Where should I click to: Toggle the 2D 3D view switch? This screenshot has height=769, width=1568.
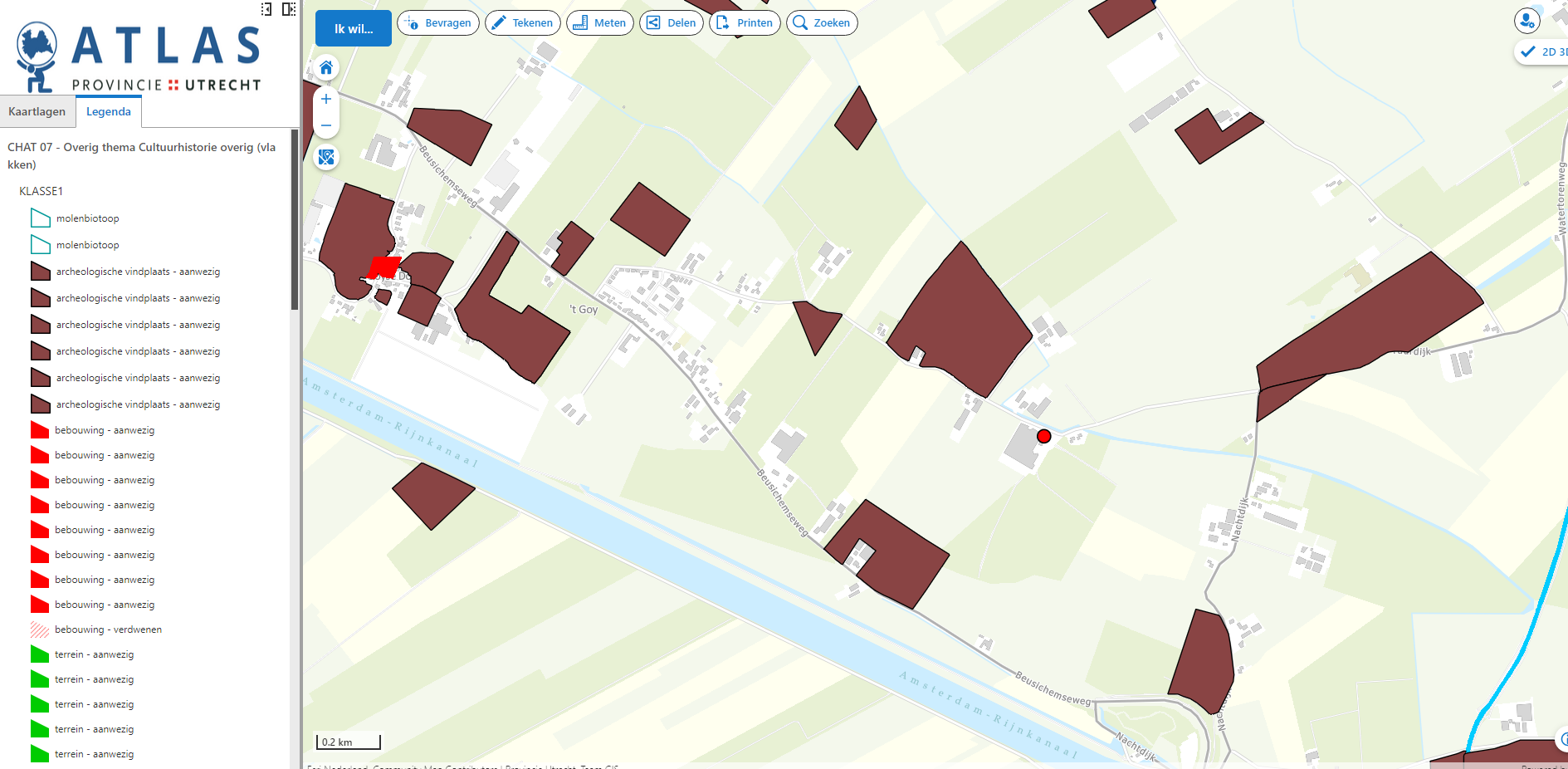pos(1544,51)
